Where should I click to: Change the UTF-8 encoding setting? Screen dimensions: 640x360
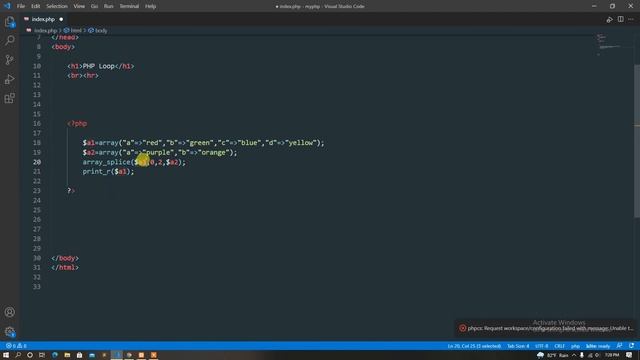542,346
